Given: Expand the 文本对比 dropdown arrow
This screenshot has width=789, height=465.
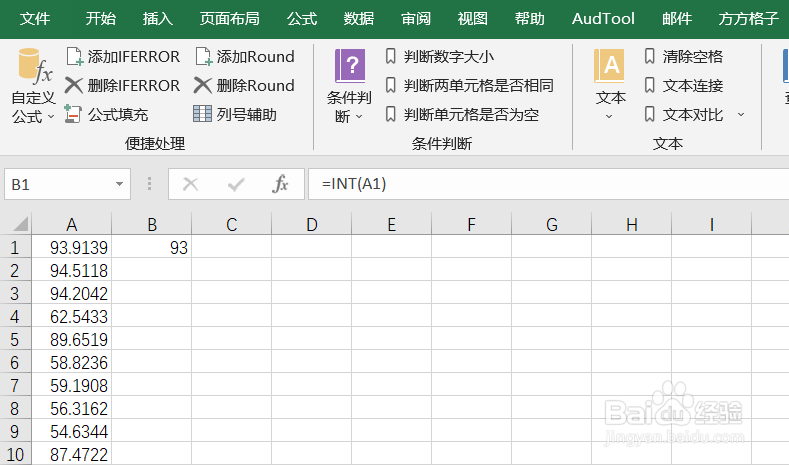Looking at the screenshot, I should click(741, 115).
